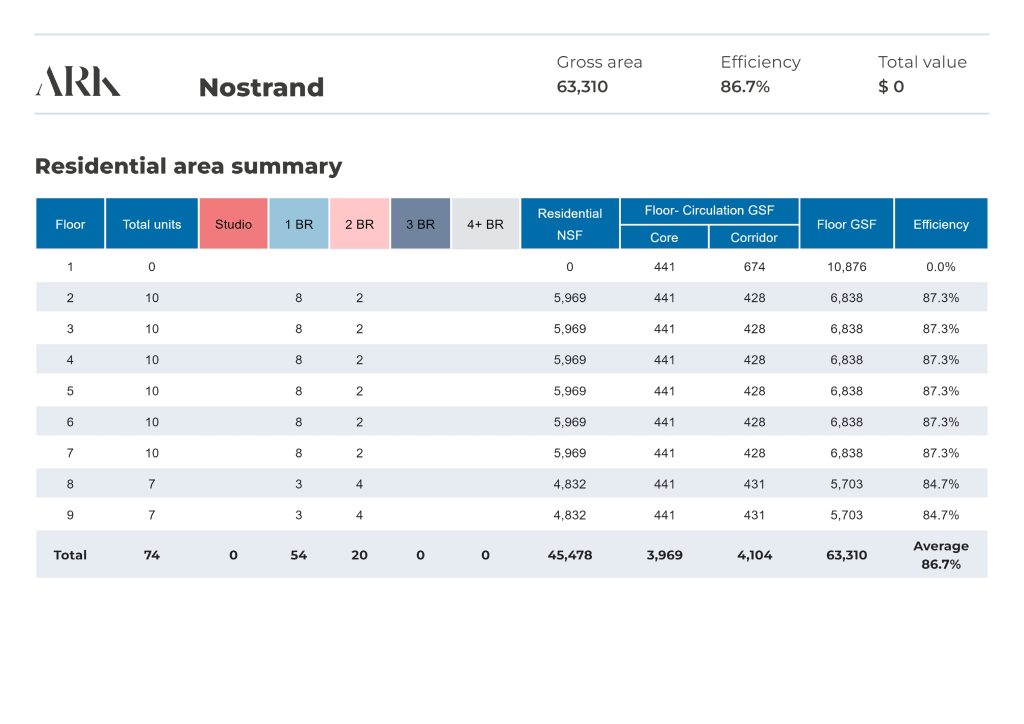Image resolution: width=1024 pixels, height=724 pixels.
Task: Select the Nostrand project title
Action: [x=261, y=88]
